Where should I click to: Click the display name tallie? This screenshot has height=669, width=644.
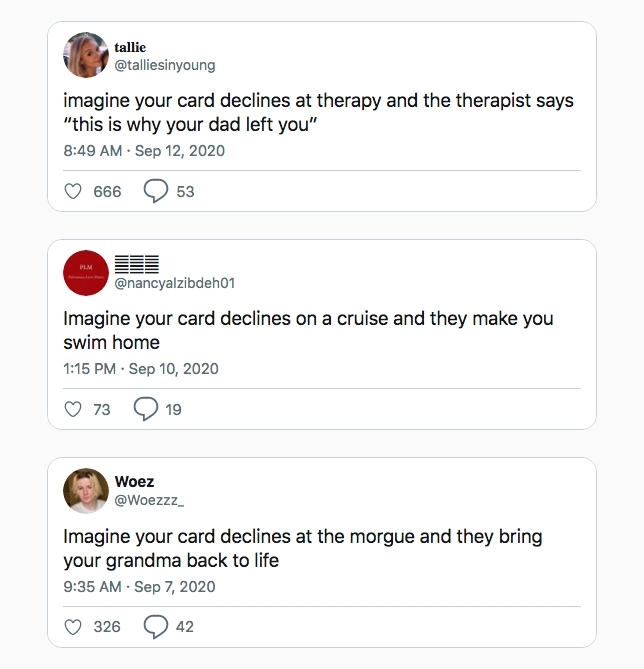click(130, 47)
